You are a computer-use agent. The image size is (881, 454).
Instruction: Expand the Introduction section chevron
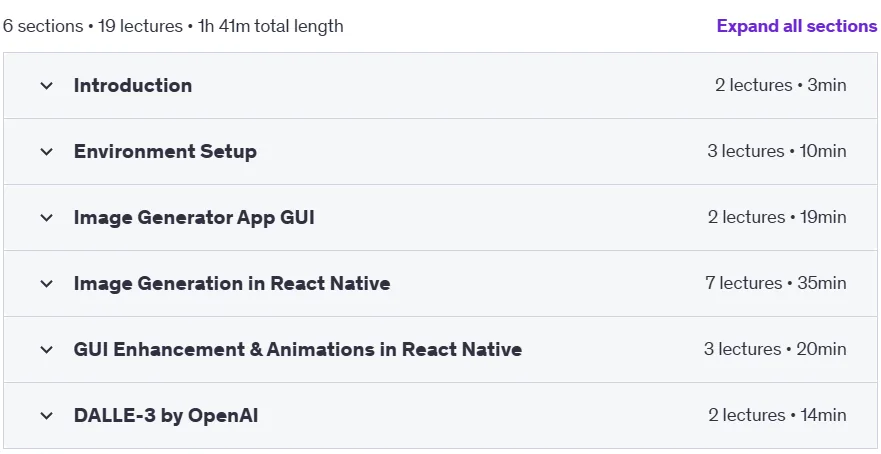(x=47, y=86)
